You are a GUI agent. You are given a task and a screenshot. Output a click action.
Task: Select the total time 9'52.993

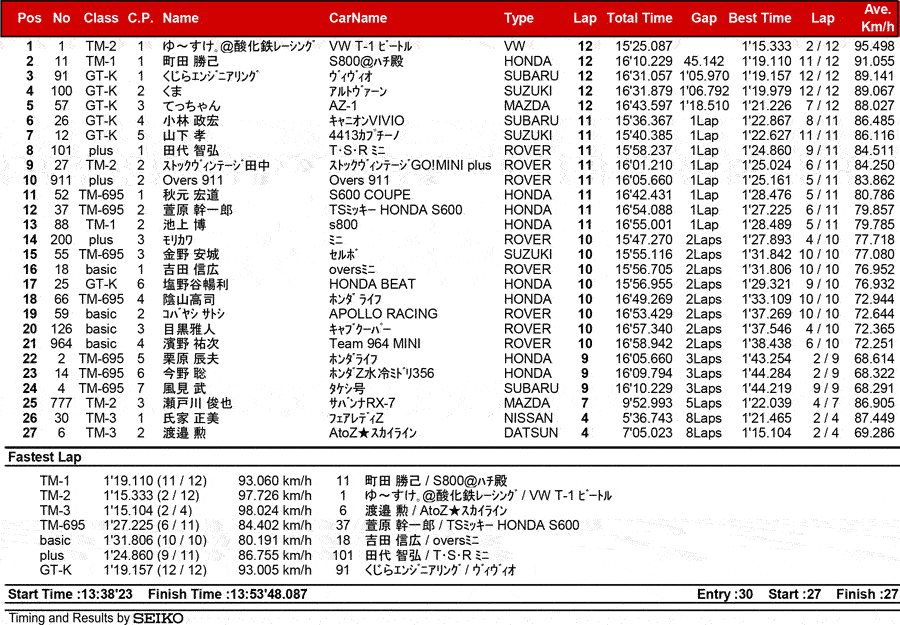click(x=647, y=403)
